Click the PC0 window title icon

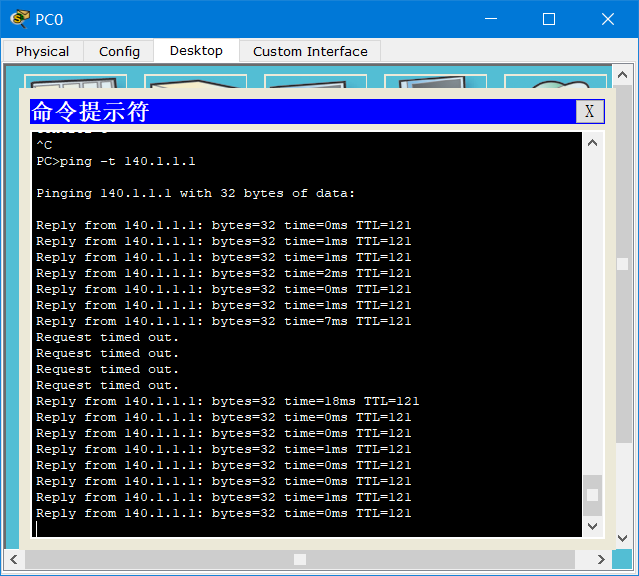20,19
